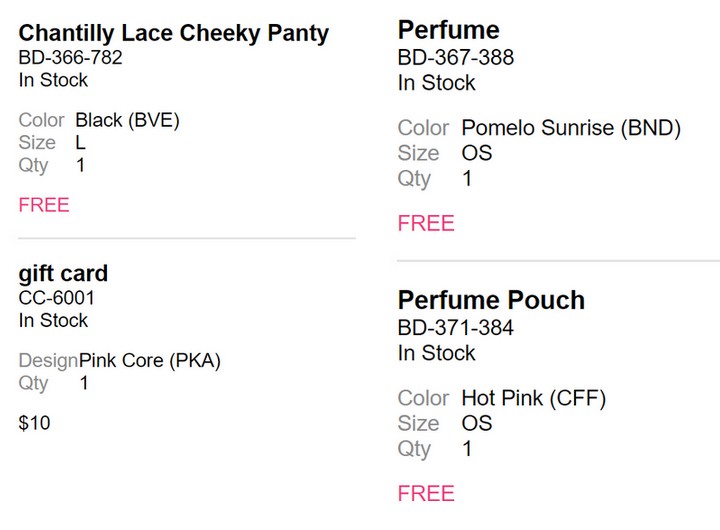Select the Pomelo Sunrise (BND) color value
This screenshot has width=720, height=530.
coord(571,128)
